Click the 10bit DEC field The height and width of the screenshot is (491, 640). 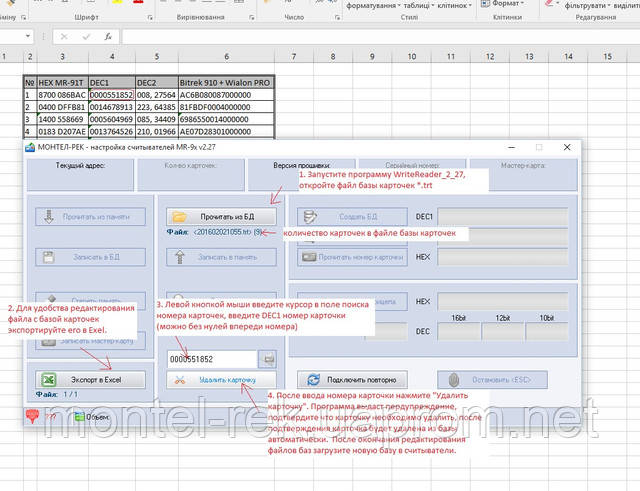click(x=547, y=331)
